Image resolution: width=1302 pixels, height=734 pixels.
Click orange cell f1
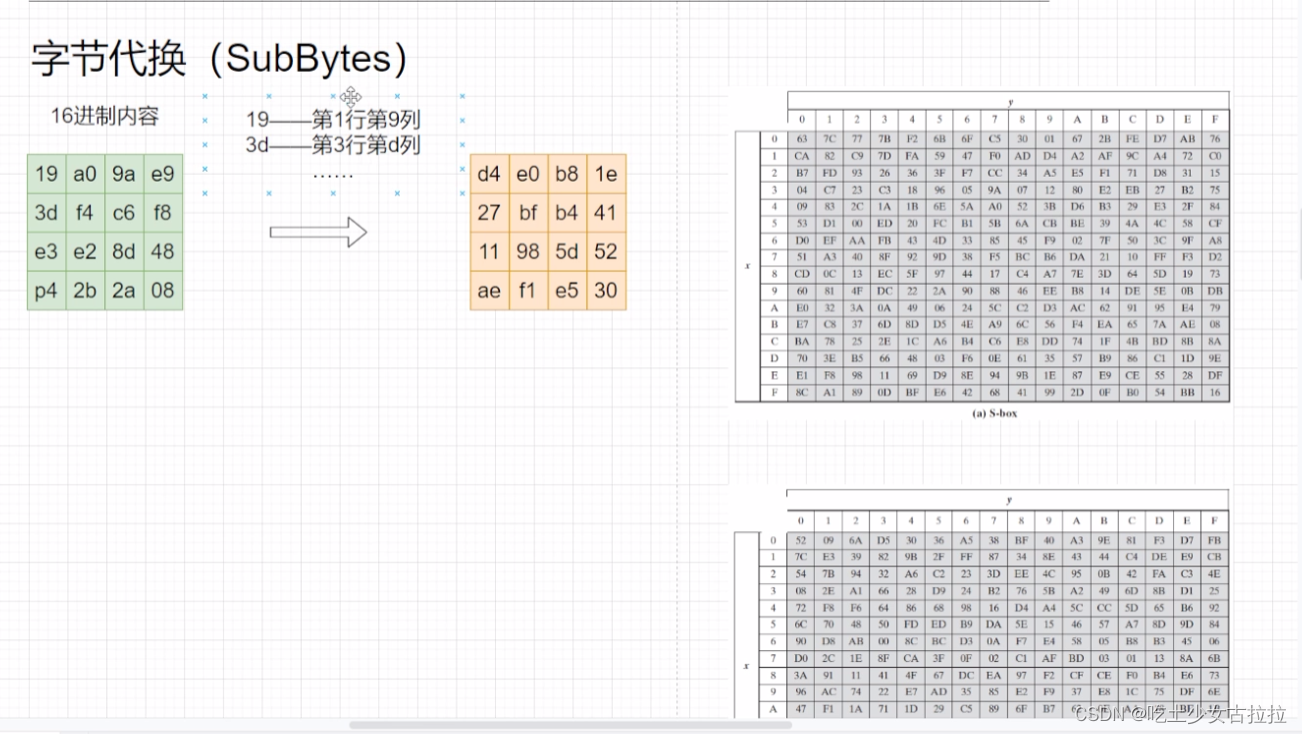528,290
